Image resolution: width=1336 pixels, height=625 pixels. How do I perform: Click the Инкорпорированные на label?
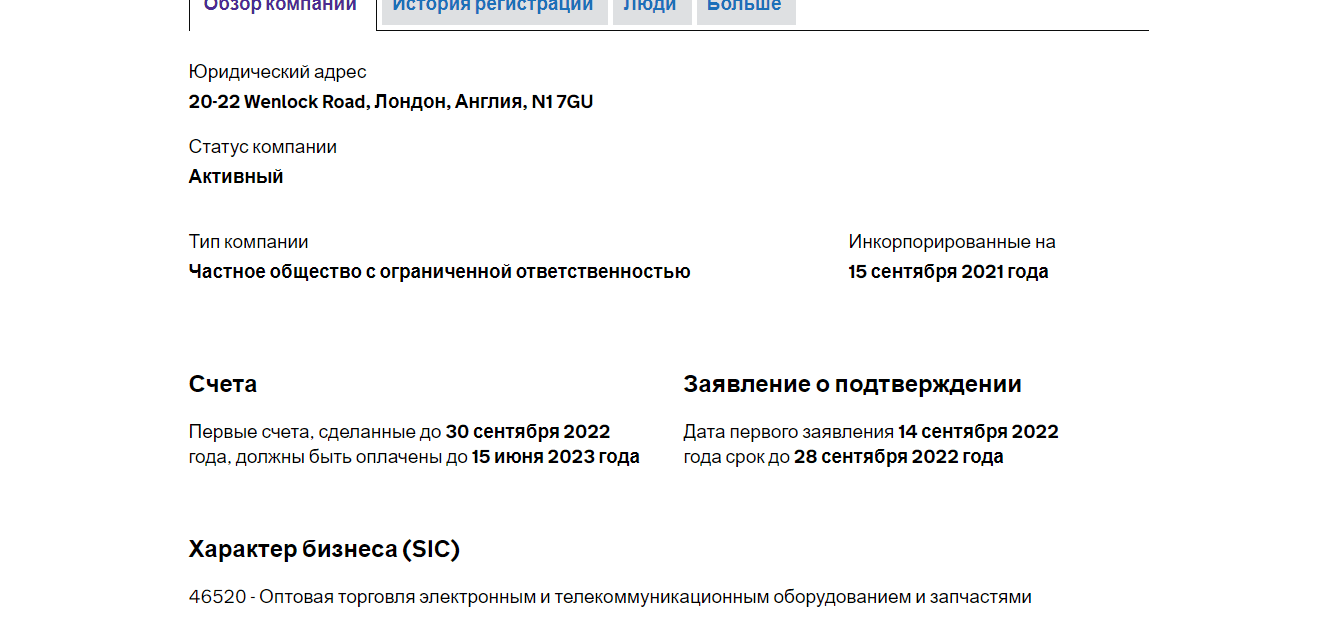(951, 242)
